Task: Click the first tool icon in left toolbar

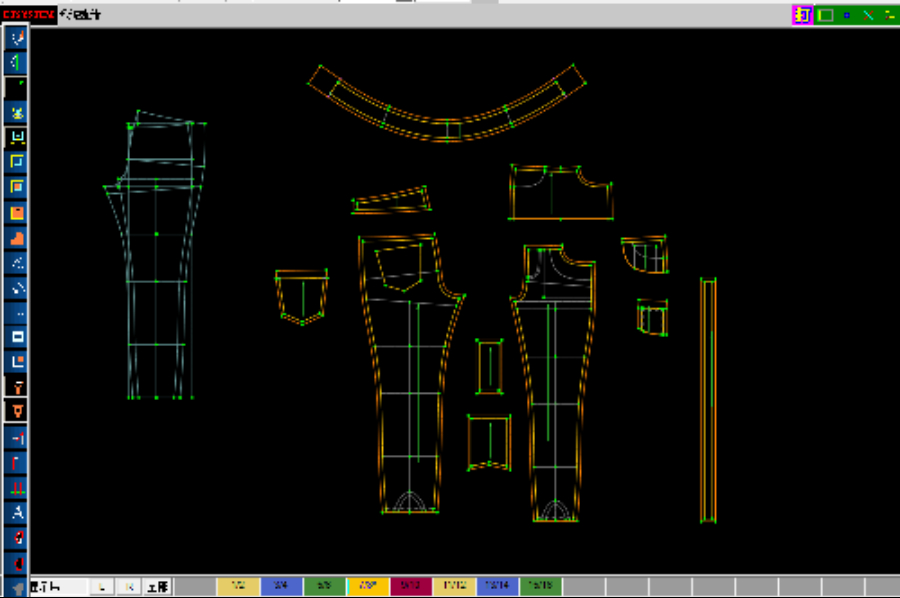Action: (x=17, y=38)
